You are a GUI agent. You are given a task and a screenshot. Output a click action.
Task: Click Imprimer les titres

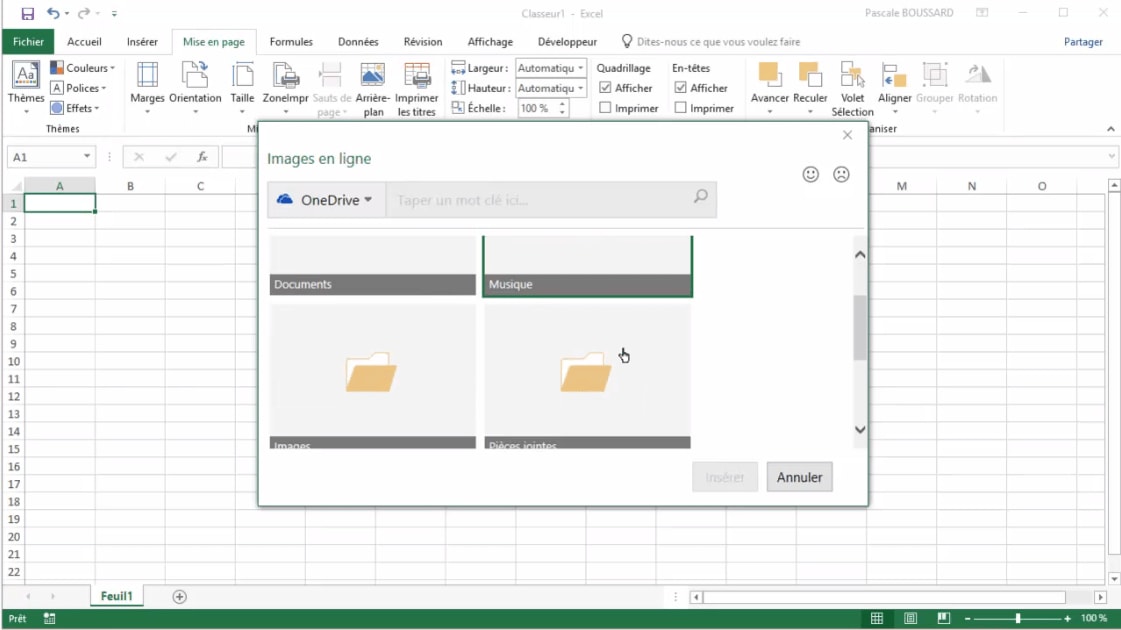click(417, 87)
